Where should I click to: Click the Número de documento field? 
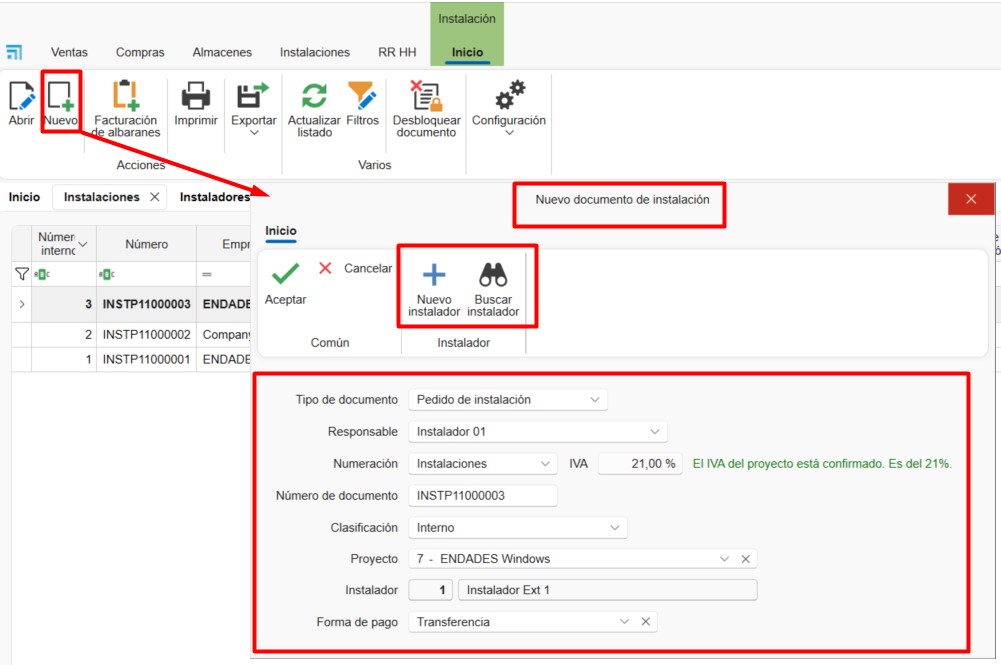pos(482,496)
